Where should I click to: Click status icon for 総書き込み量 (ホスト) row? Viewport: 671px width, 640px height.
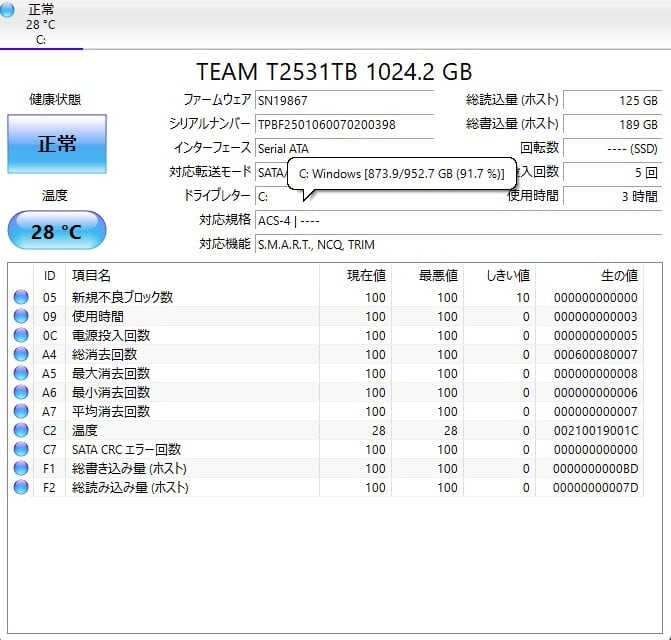pos(21,468)
